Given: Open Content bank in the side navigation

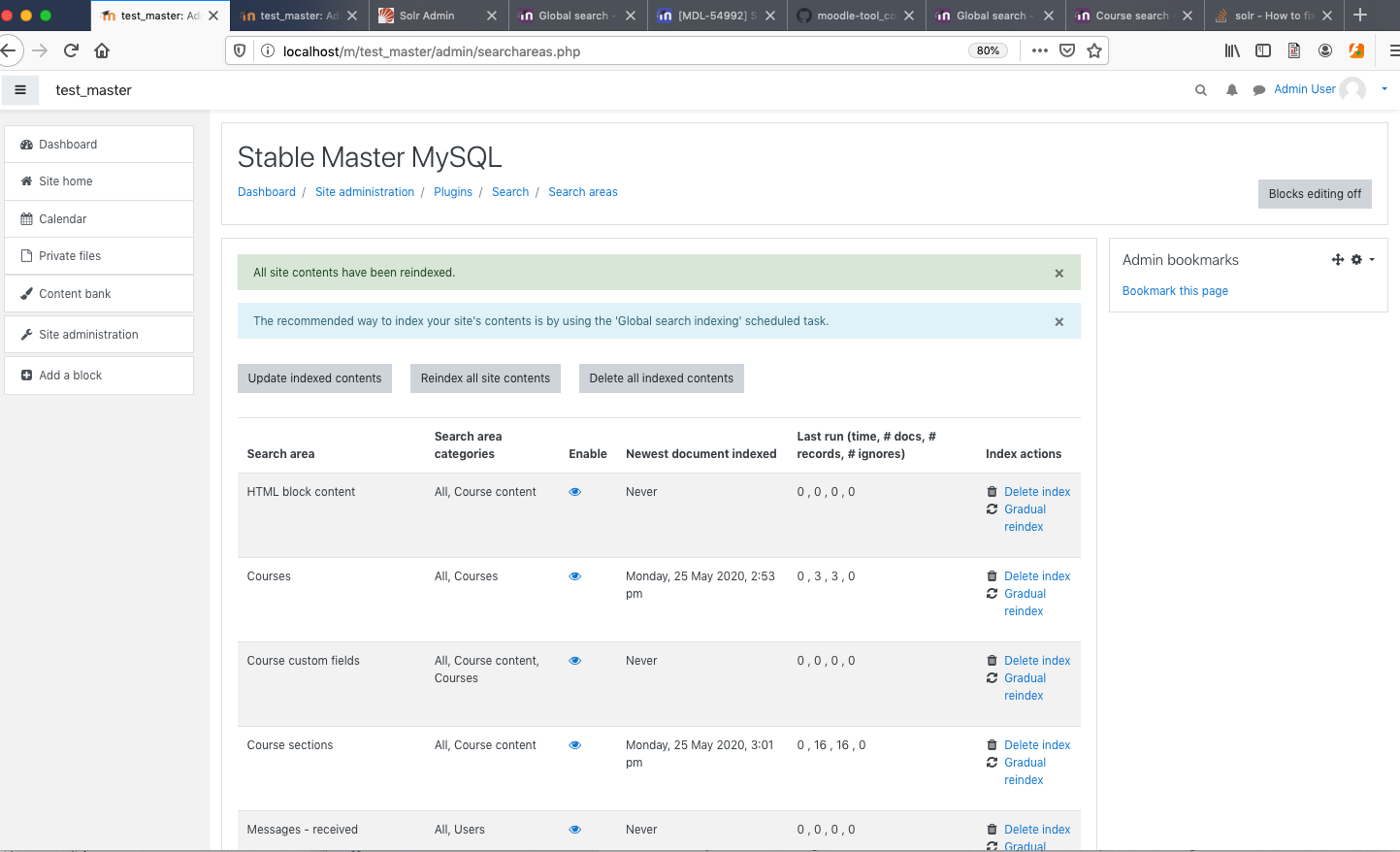Looking at the screenshot, I should click(99, 294).
